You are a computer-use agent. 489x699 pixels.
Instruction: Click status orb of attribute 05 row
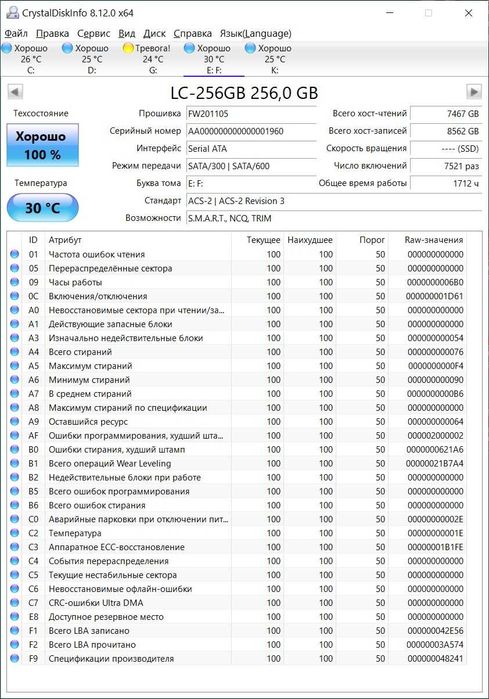(15, 268)
